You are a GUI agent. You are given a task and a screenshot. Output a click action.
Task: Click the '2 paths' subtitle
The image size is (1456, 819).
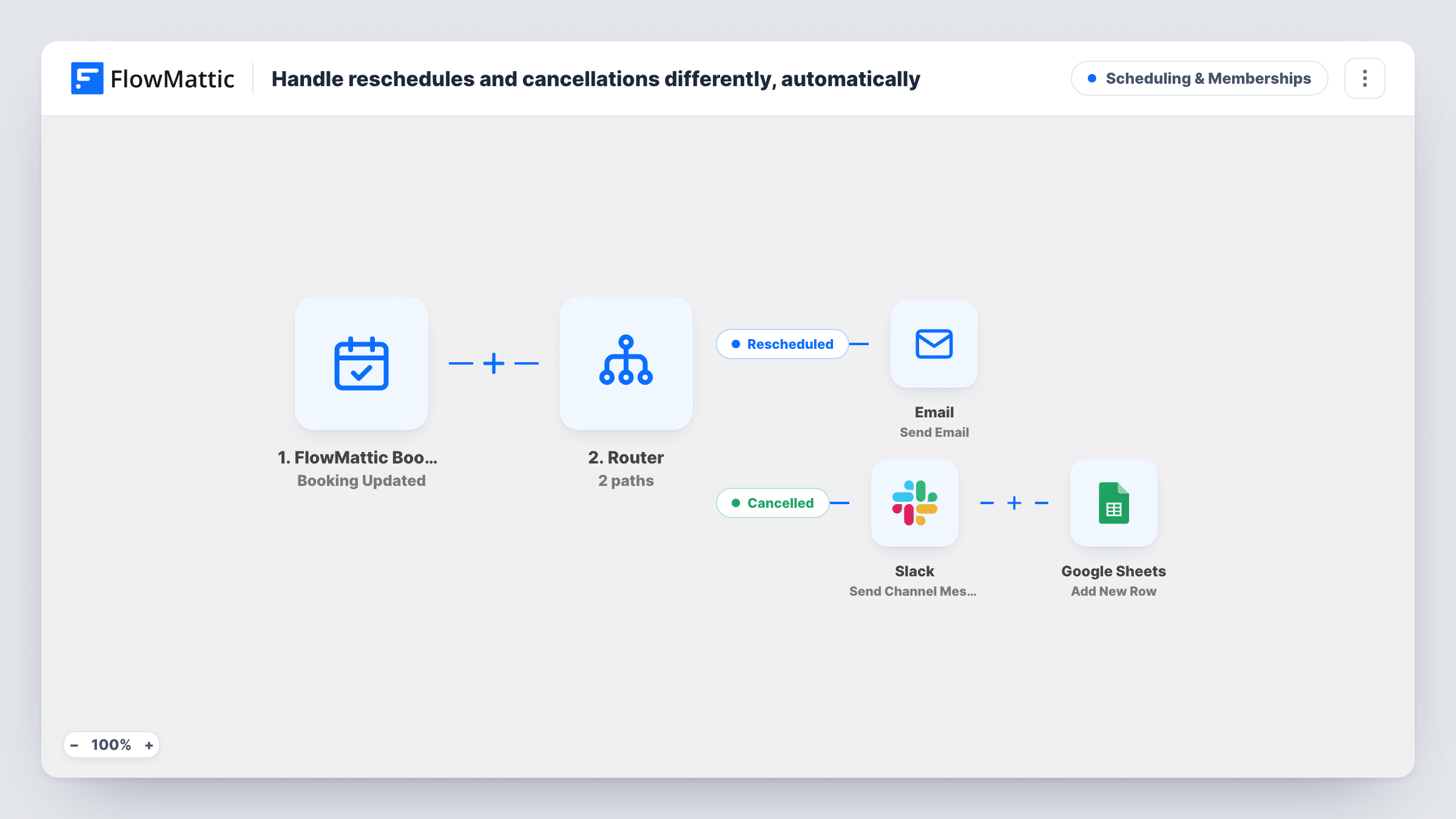pos(626,480)
